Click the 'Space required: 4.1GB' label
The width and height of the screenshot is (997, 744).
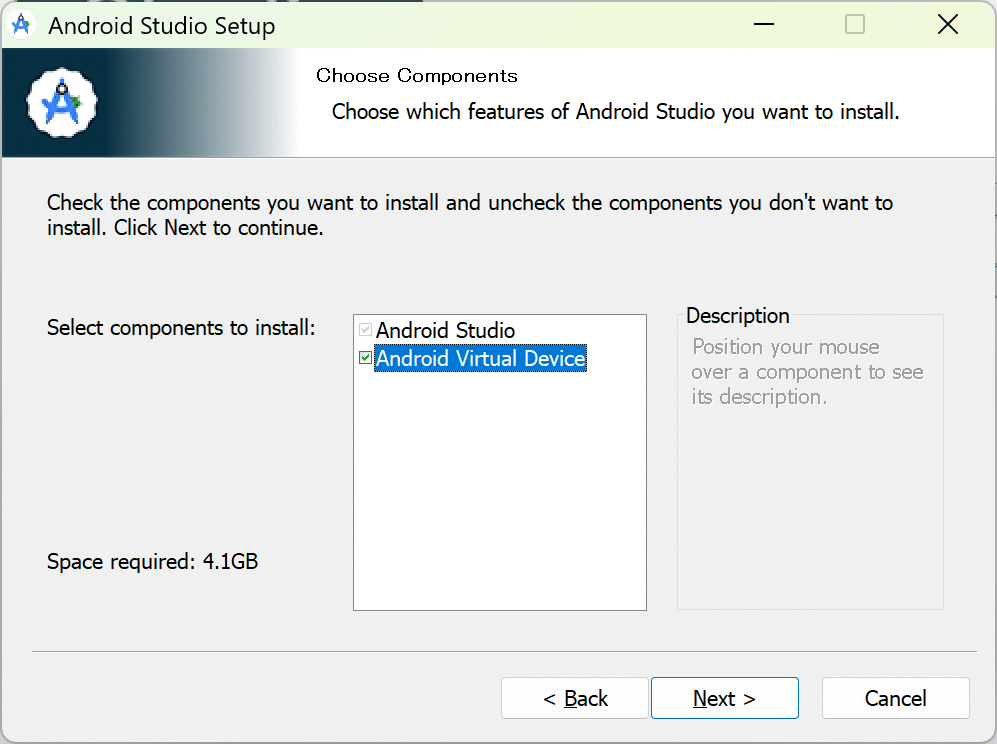[152, 562]
